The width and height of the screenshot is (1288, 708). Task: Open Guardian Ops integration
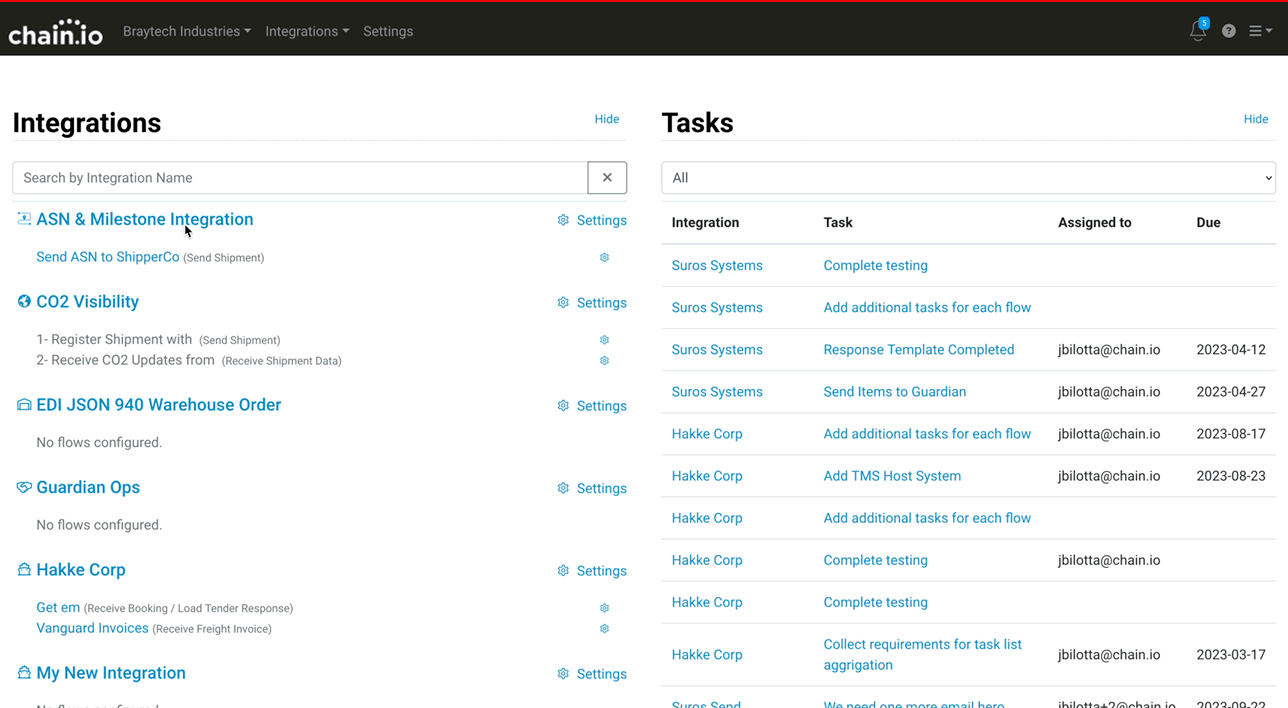[88, 487]
